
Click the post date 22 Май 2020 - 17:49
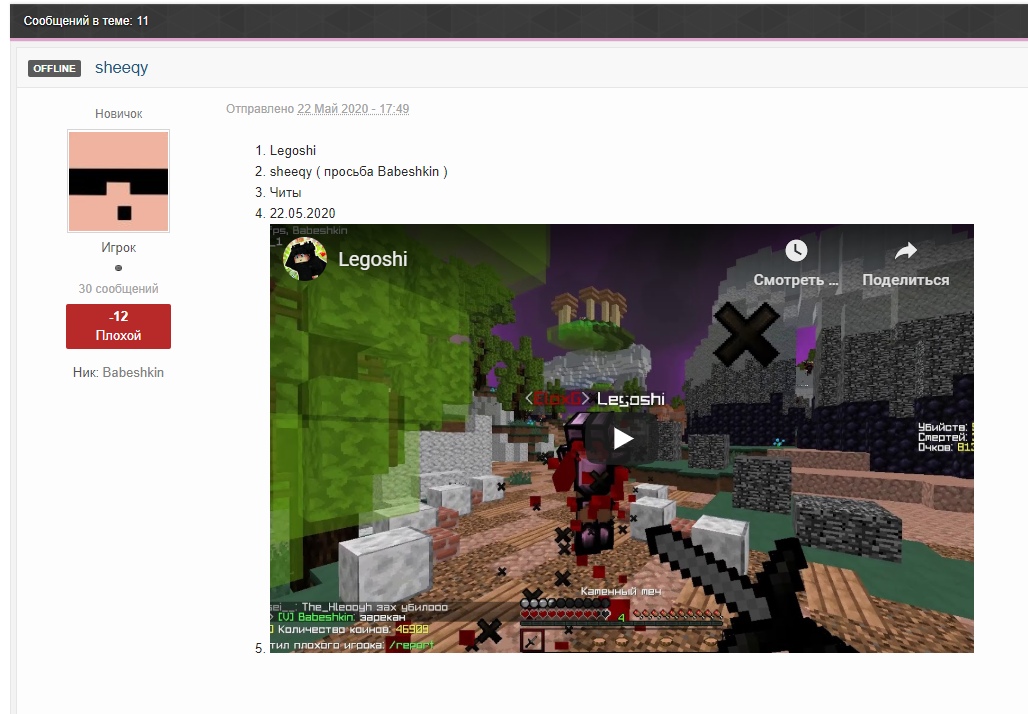353,109
